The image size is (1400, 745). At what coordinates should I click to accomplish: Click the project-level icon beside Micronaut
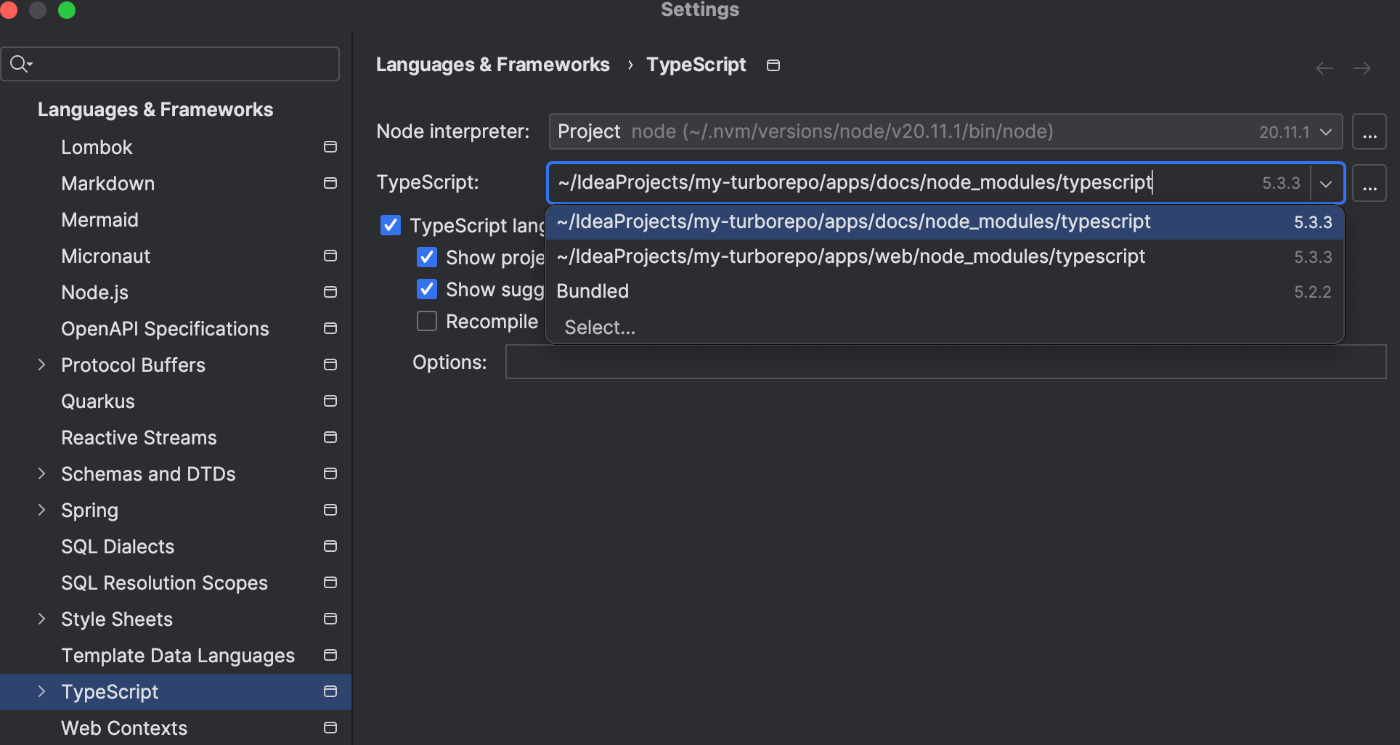coord(330,256)
